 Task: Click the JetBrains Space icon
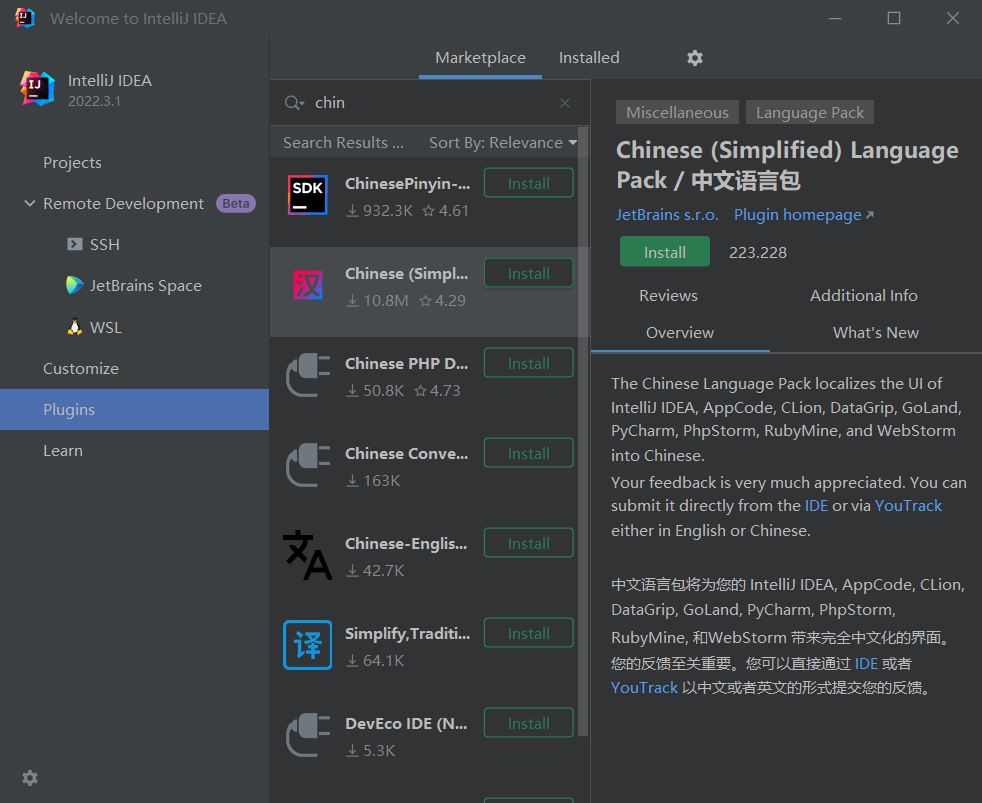coord(75,285)
